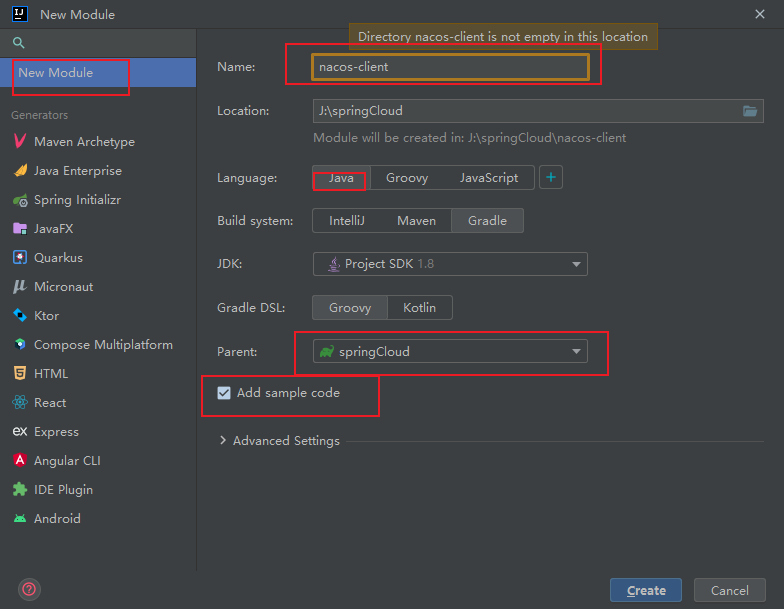This screenshot has width=784, height=609.
Task: Click the Cancel button
Action: 730,590
